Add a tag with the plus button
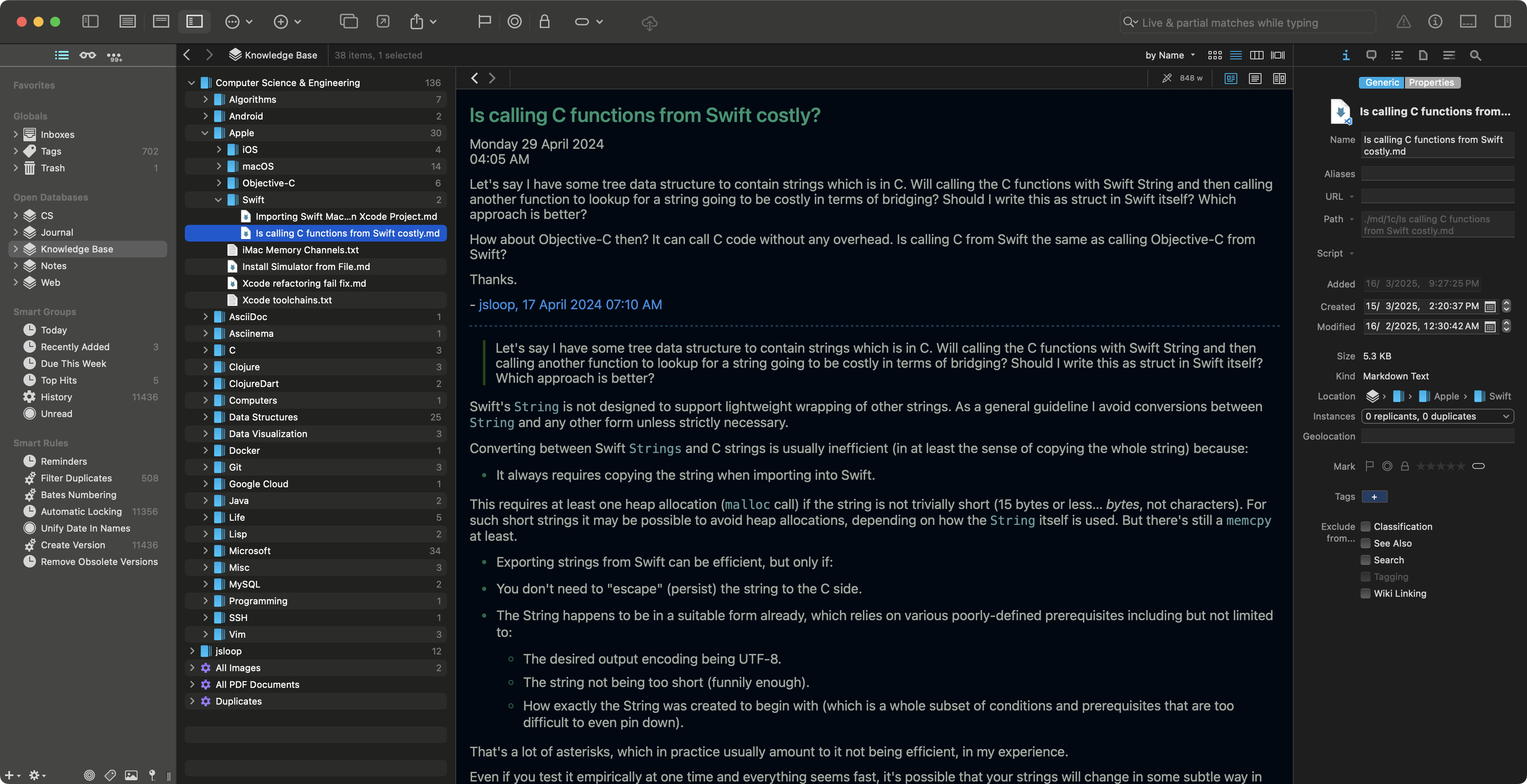This screenshot has height=784, width=1527. pyautogui.click(x=1375, y=496)
